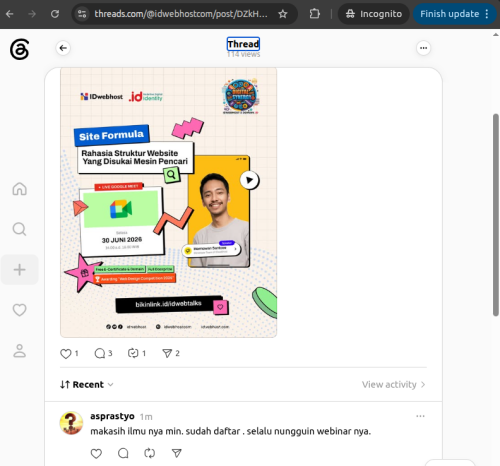Create a new thread with plus button
Screen dimensions: 500x466
point(19,269)
